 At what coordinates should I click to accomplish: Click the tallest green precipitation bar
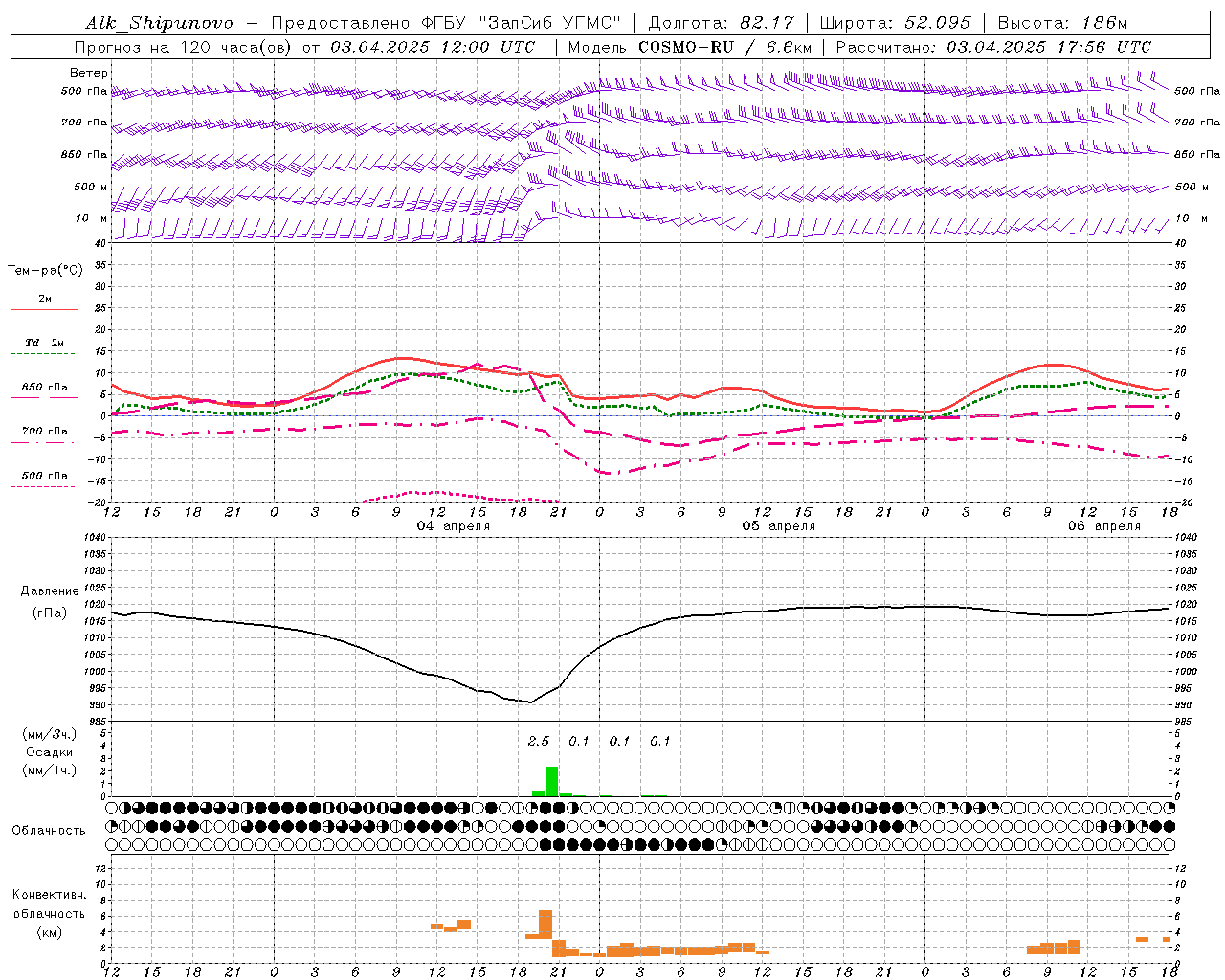pos(551,781)
